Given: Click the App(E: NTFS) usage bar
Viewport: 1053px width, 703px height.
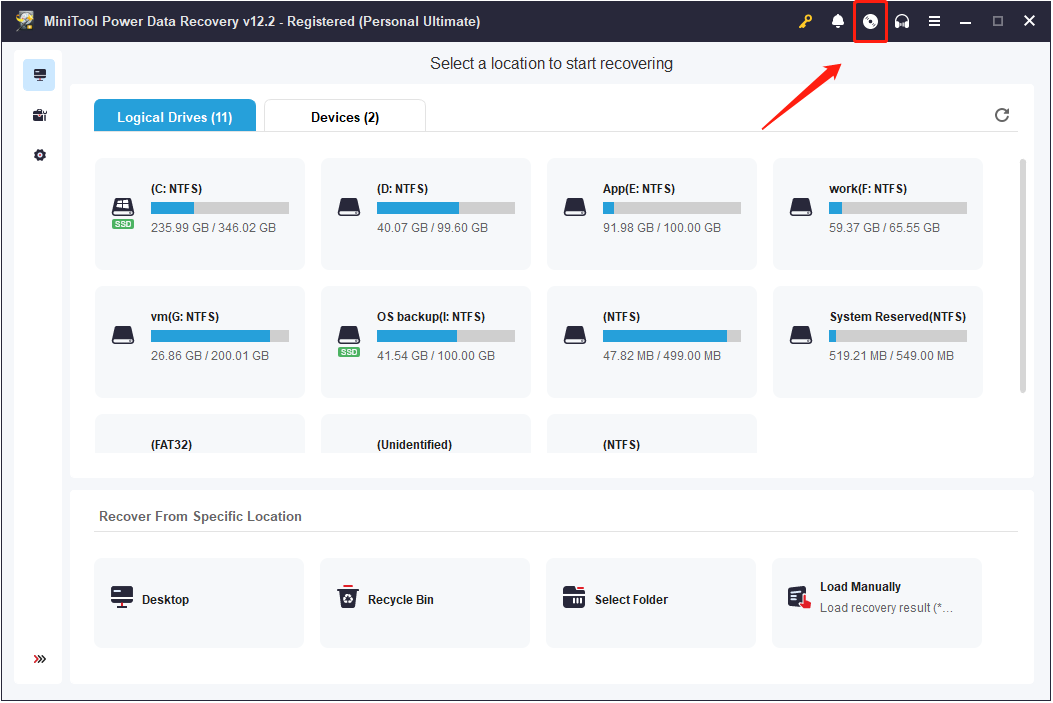Looking at the screenshot, I should click(x=672, y=208).
